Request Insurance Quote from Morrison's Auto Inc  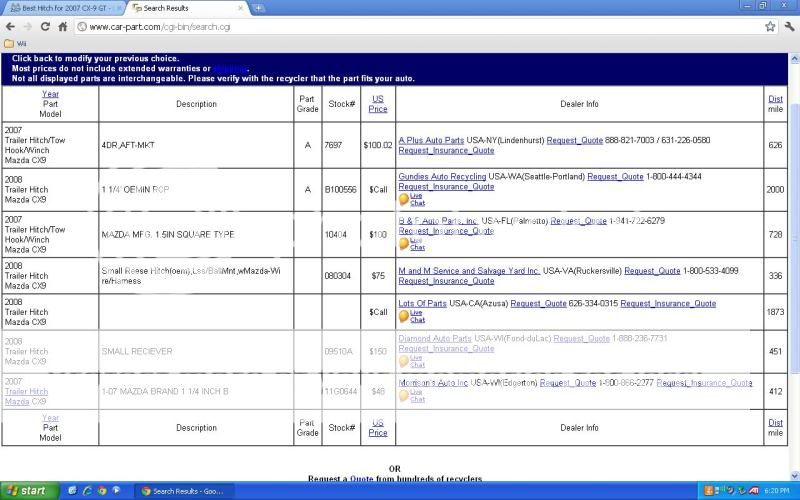coord(705,383)
